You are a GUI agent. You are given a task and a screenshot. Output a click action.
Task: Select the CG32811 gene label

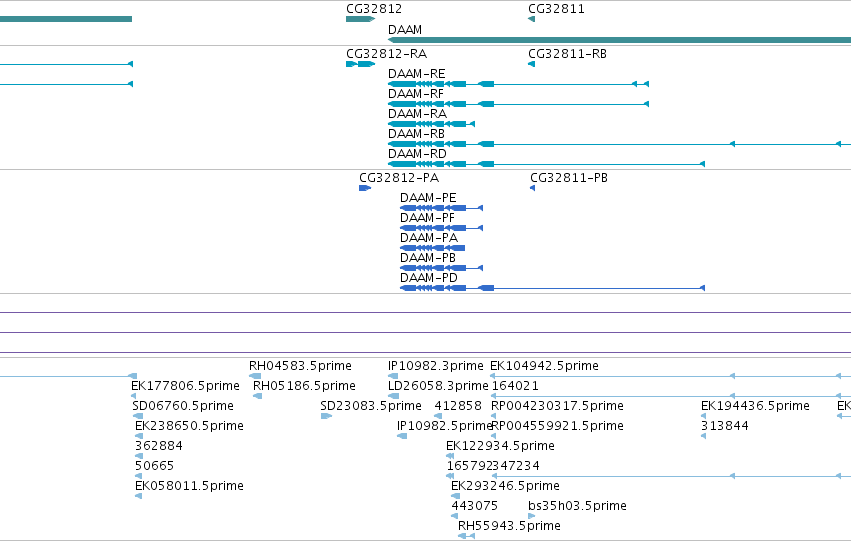coord(556,9)
